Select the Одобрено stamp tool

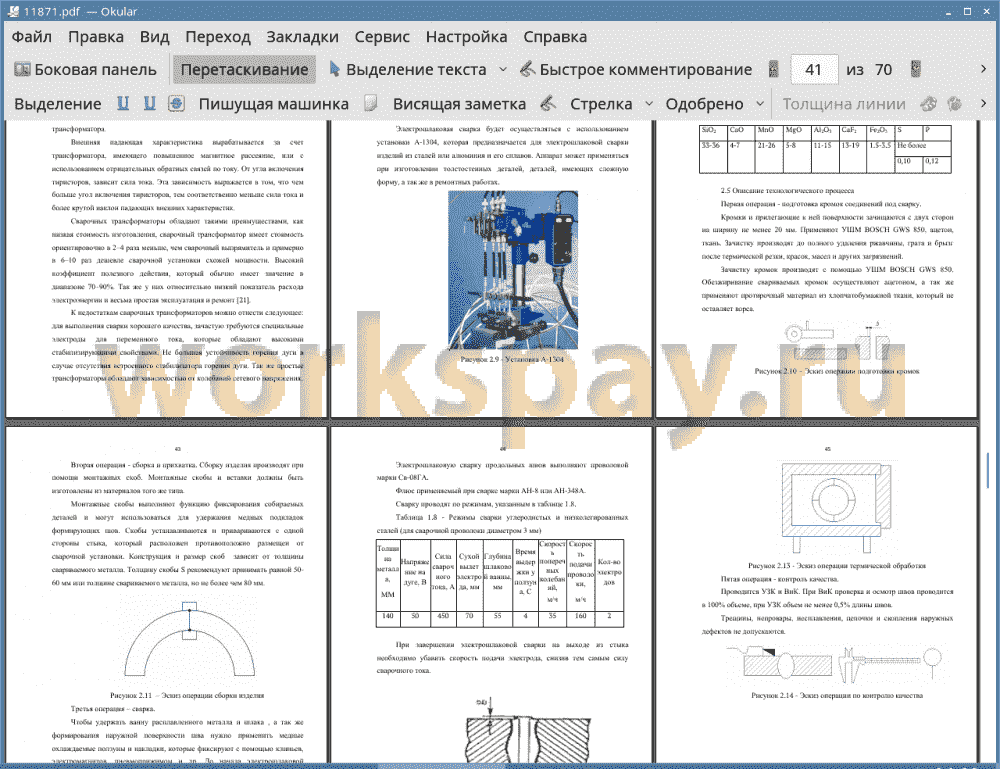704,104
